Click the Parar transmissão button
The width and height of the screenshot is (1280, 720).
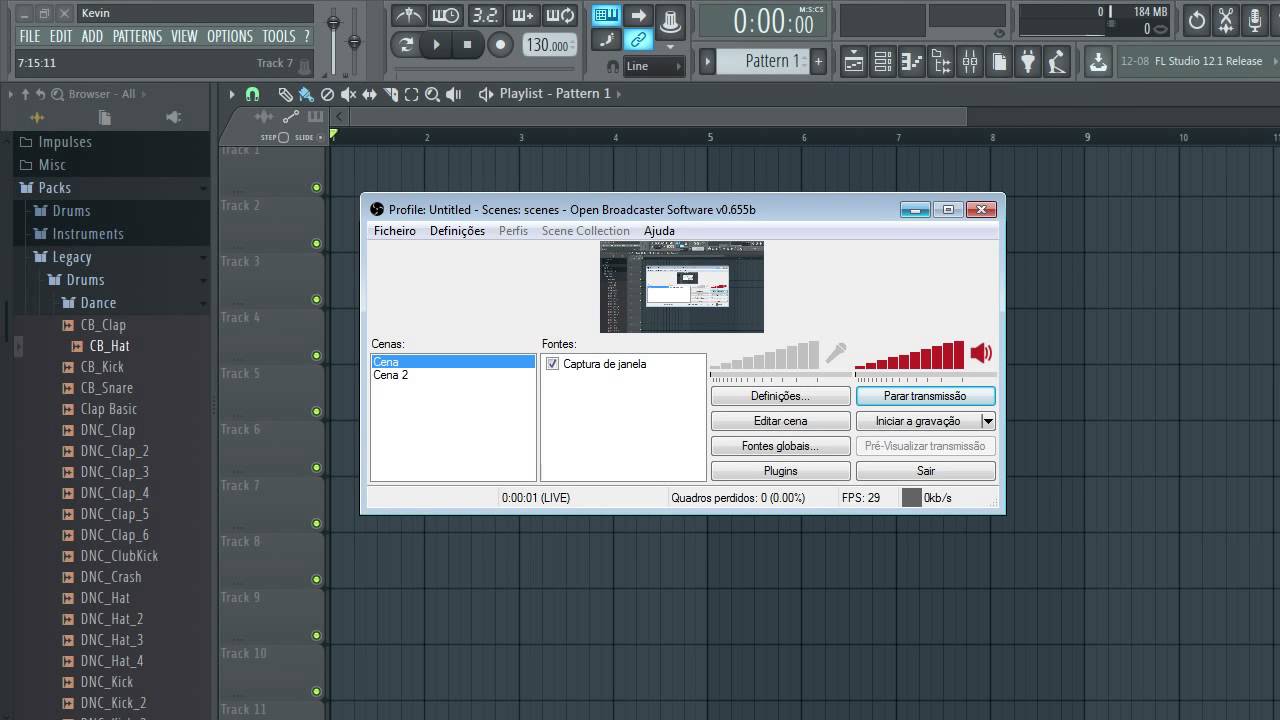pyautogui.click(x=926, y=396)
